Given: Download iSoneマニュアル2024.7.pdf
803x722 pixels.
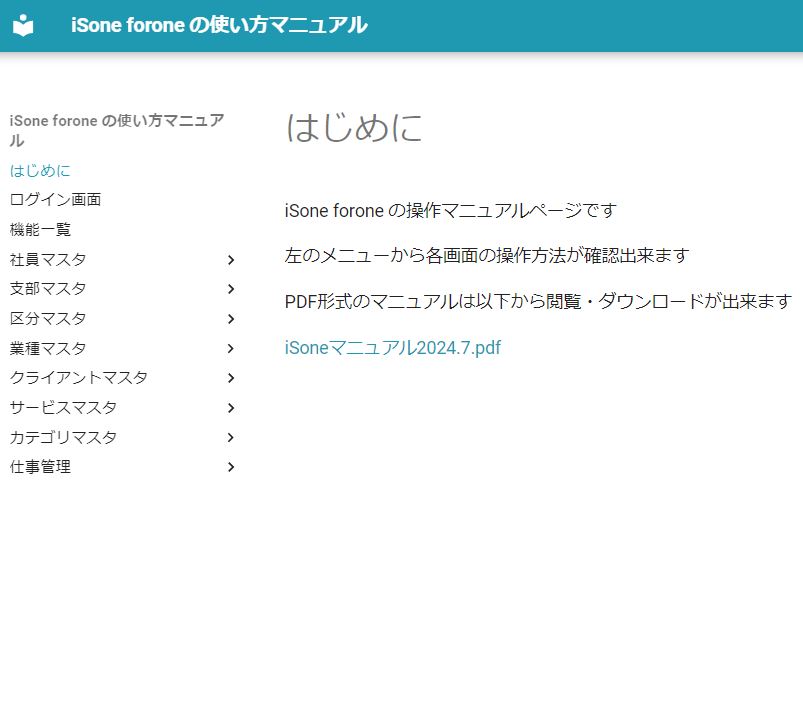Looking at the screenshot, I should pos(392,348).
